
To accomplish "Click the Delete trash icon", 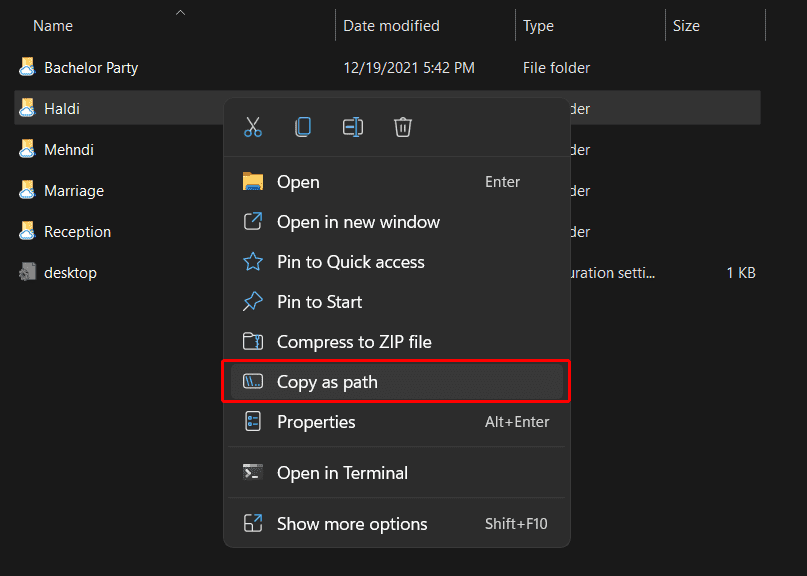I will (x=403, y=127).
